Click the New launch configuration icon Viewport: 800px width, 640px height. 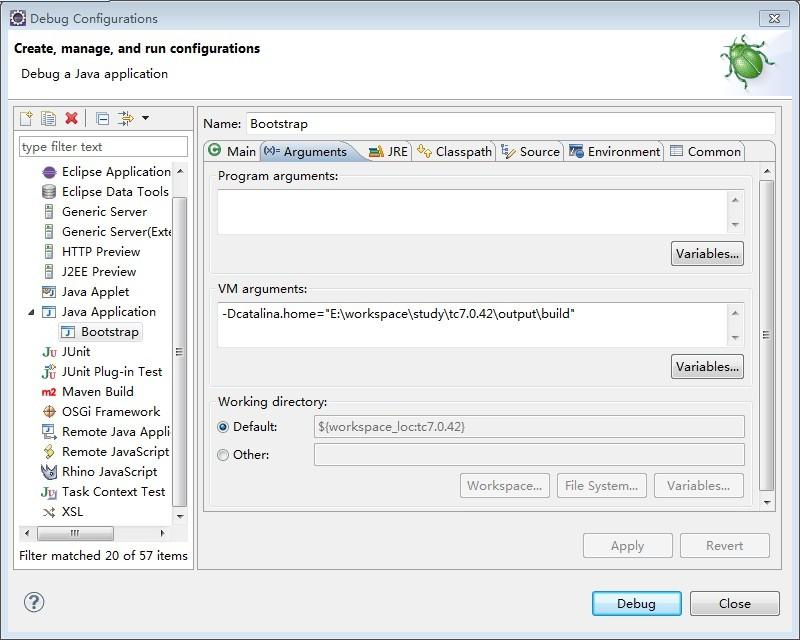click(x=26, y=118)
